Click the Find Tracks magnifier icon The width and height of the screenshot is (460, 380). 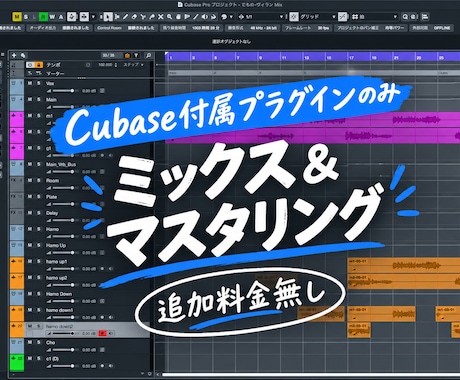(x=149, y=55)
